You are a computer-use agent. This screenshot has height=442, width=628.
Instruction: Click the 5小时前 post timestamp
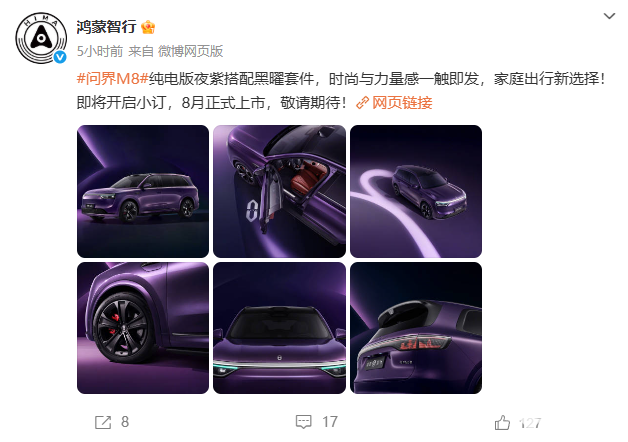tap(100, 51)
